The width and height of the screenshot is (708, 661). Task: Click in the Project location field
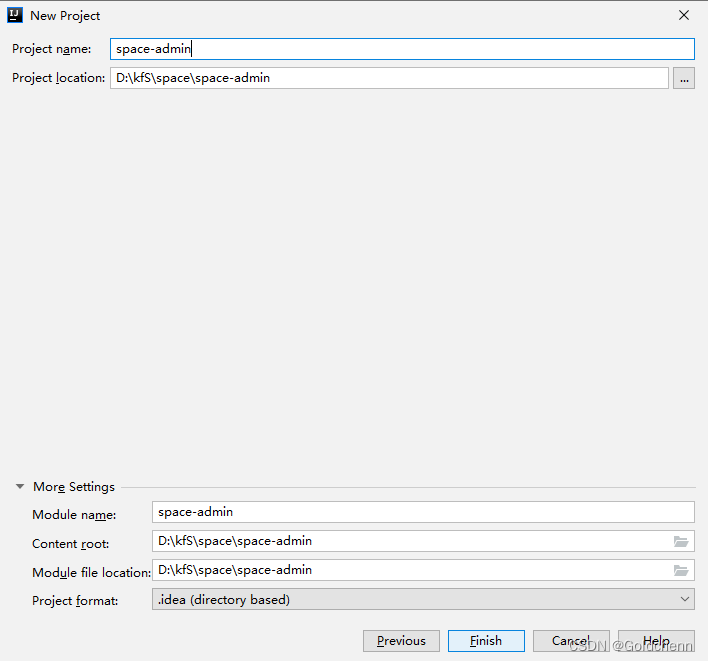(389, 78)
